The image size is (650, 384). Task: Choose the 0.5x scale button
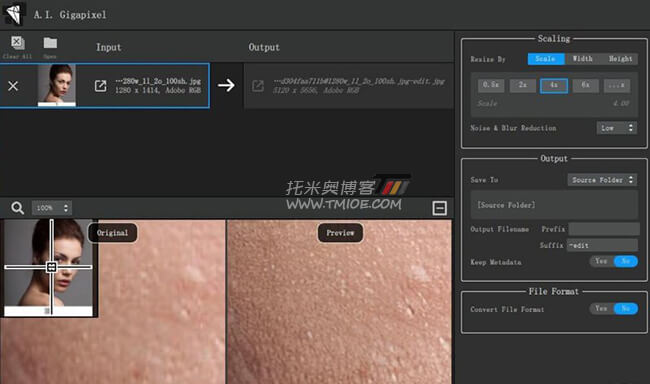491,85
